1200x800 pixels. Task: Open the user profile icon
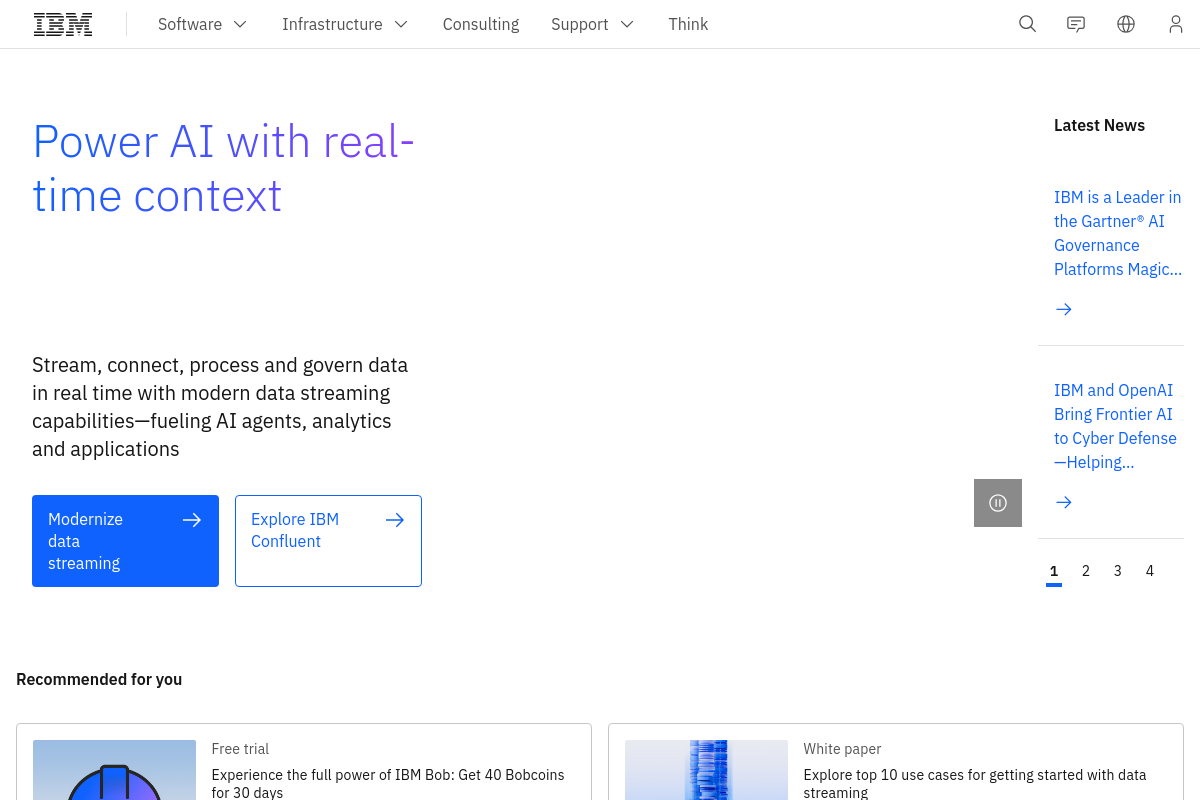pos(1176,24)
